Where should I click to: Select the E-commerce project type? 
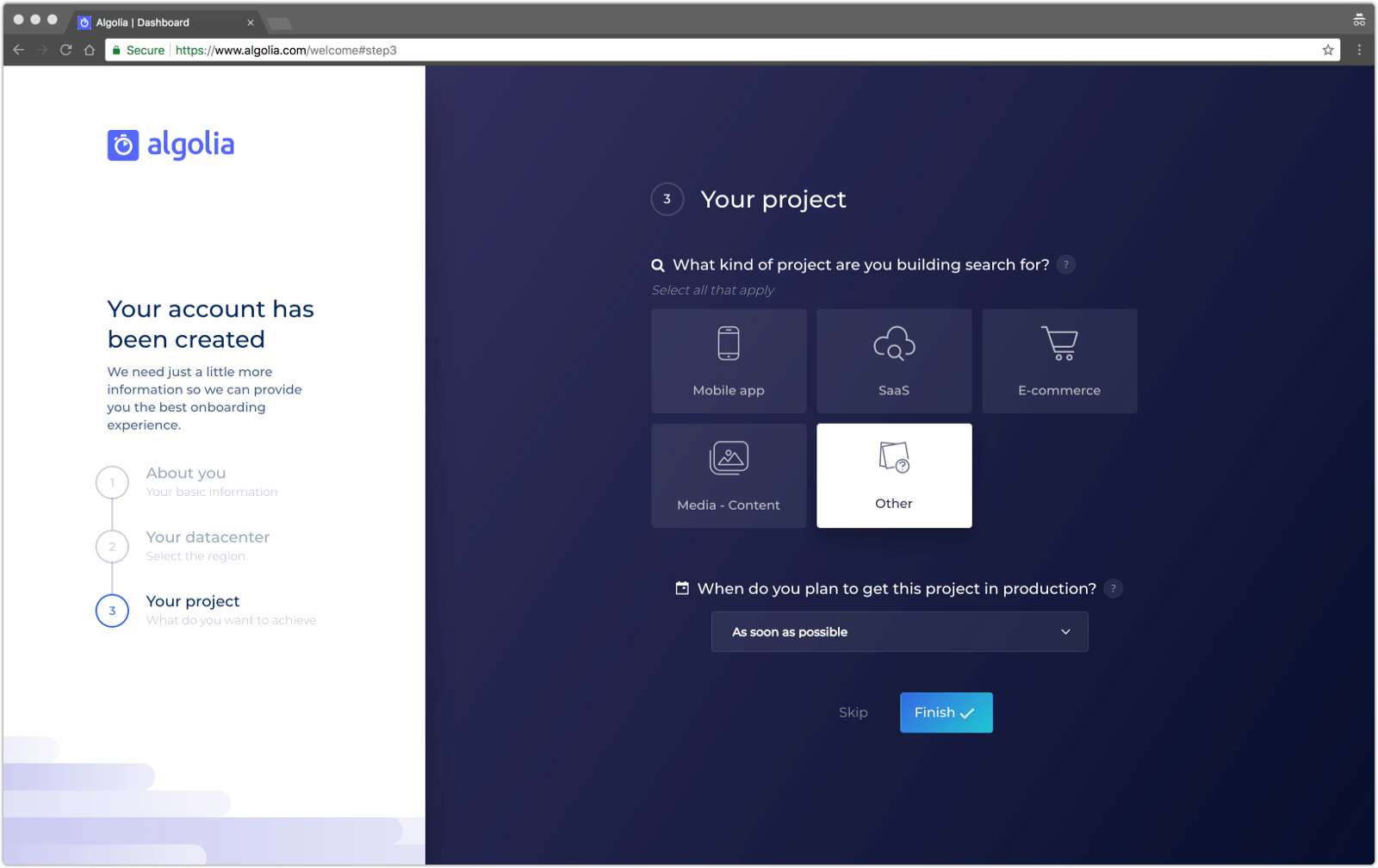point(1059,361)
